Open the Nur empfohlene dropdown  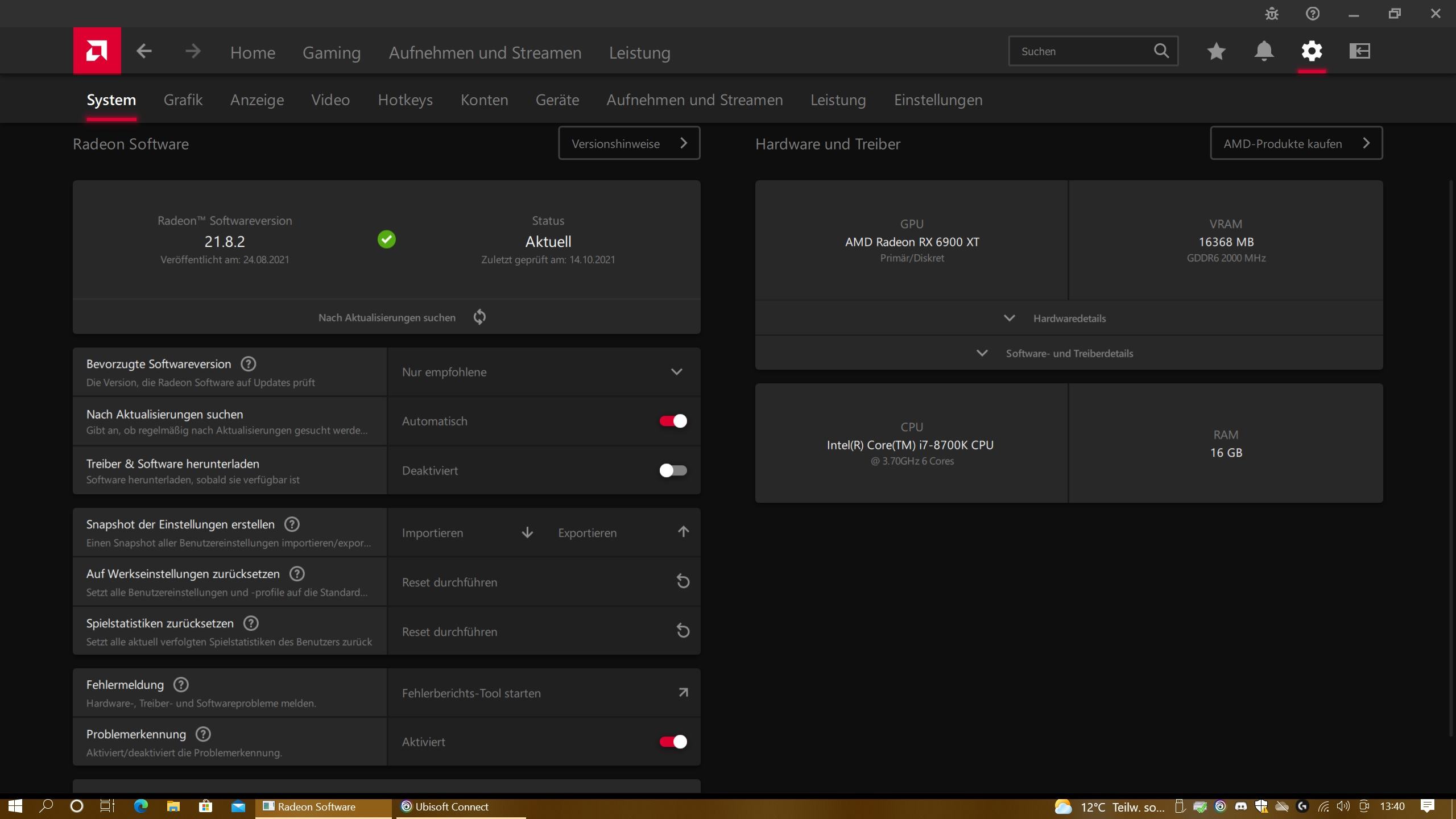(x=543, y=372)
